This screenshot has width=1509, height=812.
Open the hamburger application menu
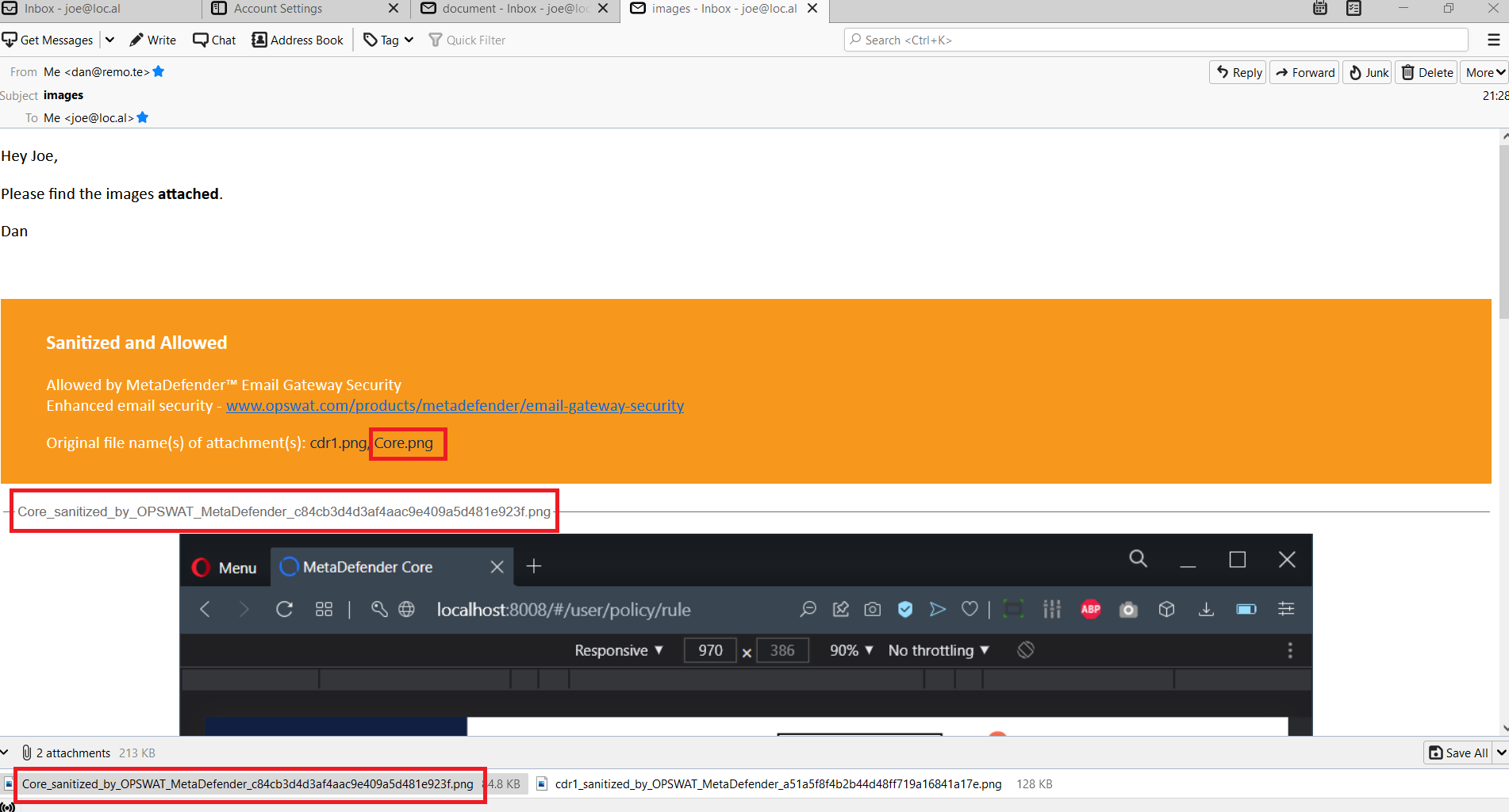[1493, 40]
